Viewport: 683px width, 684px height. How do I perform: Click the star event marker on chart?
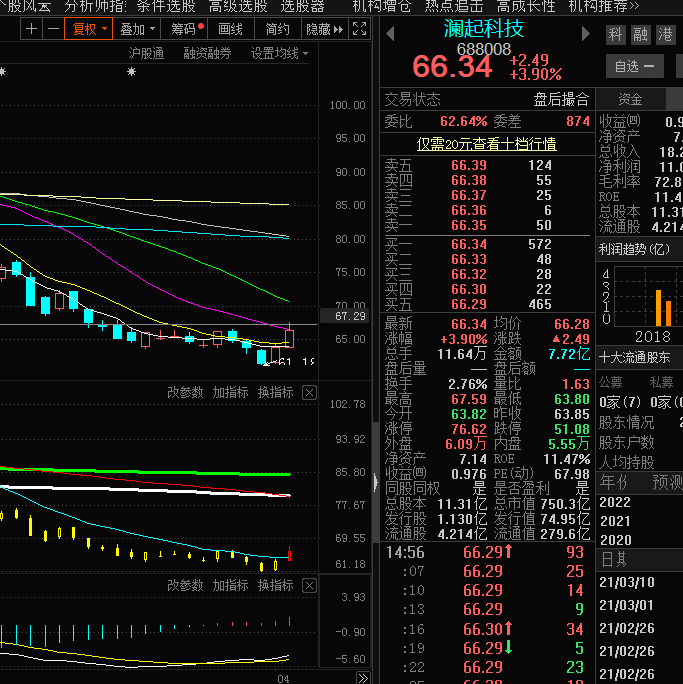click(x=131, y=72)
